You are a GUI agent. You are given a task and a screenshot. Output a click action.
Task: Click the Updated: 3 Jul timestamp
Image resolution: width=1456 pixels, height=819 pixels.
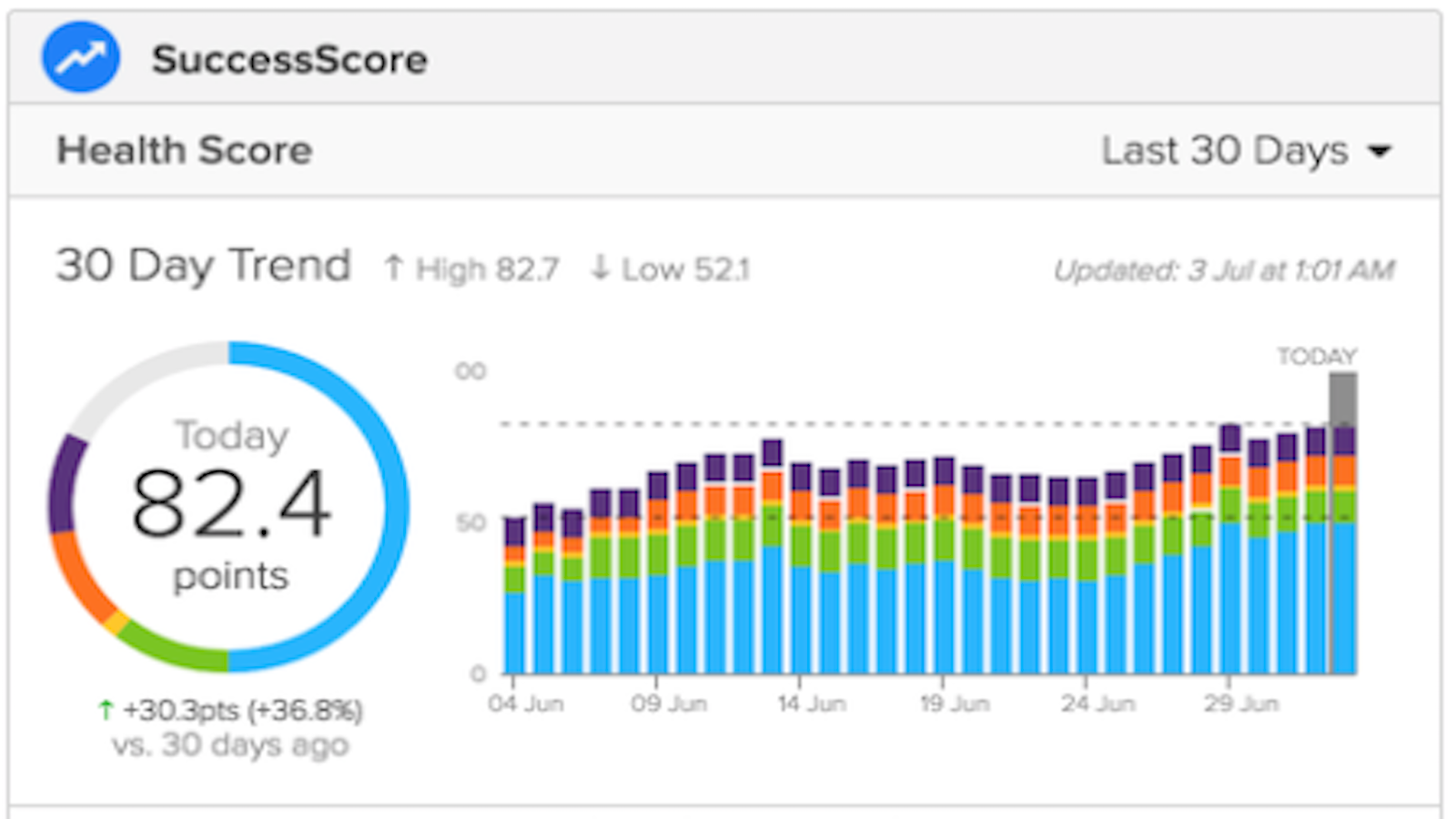(x=1224, y=269)
